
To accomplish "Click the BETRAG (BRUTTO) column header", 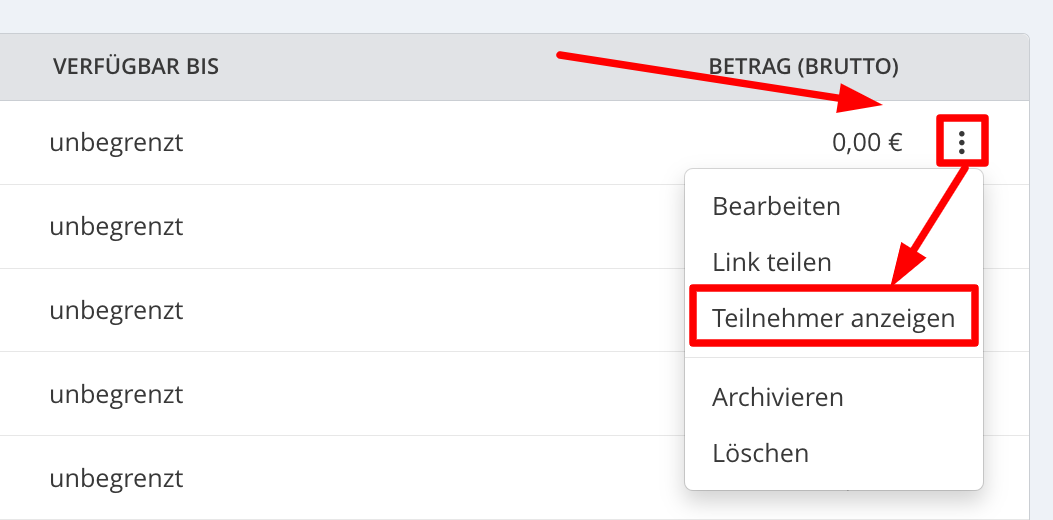I will click(x=804, y=67).
